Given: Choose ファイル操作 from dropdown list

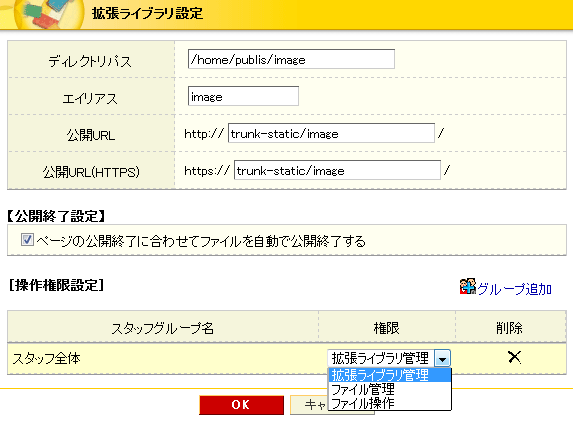Looking at the screenshot, I should point(390,403).
